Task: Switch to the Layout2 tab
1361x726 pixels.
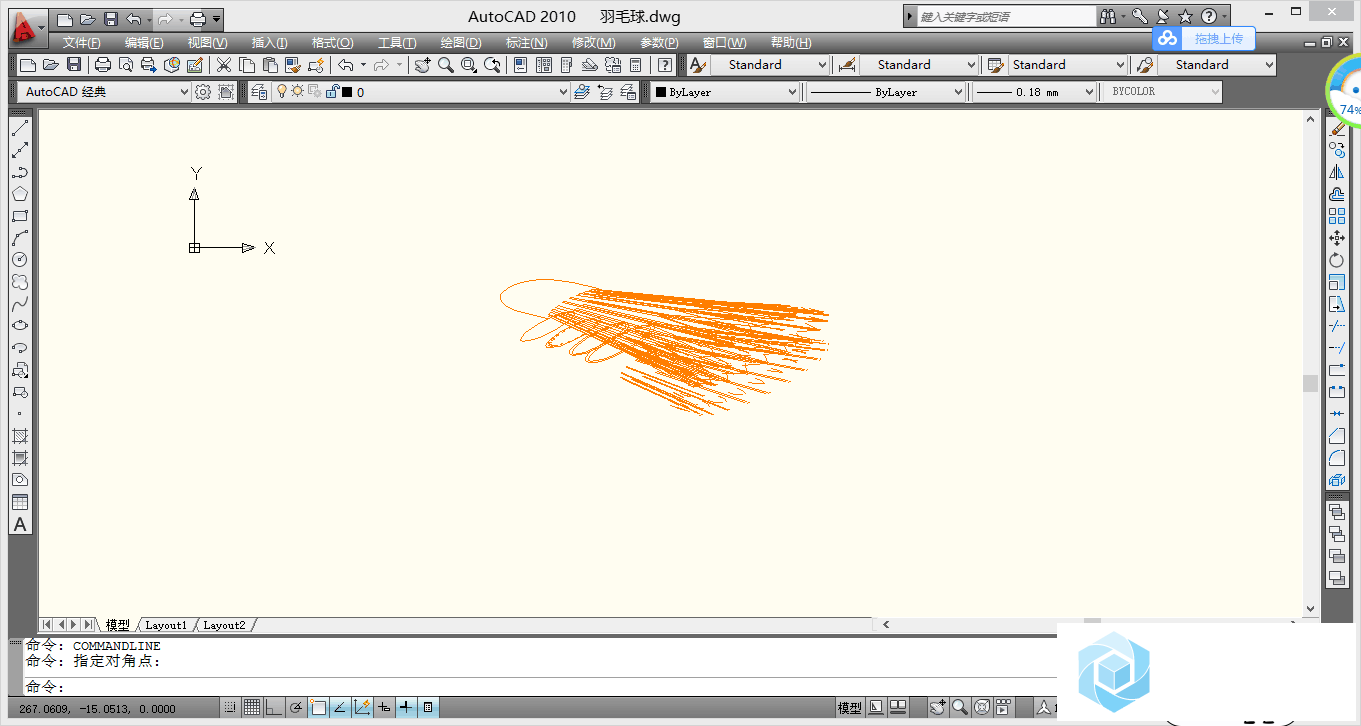Action: click(224, 625)
